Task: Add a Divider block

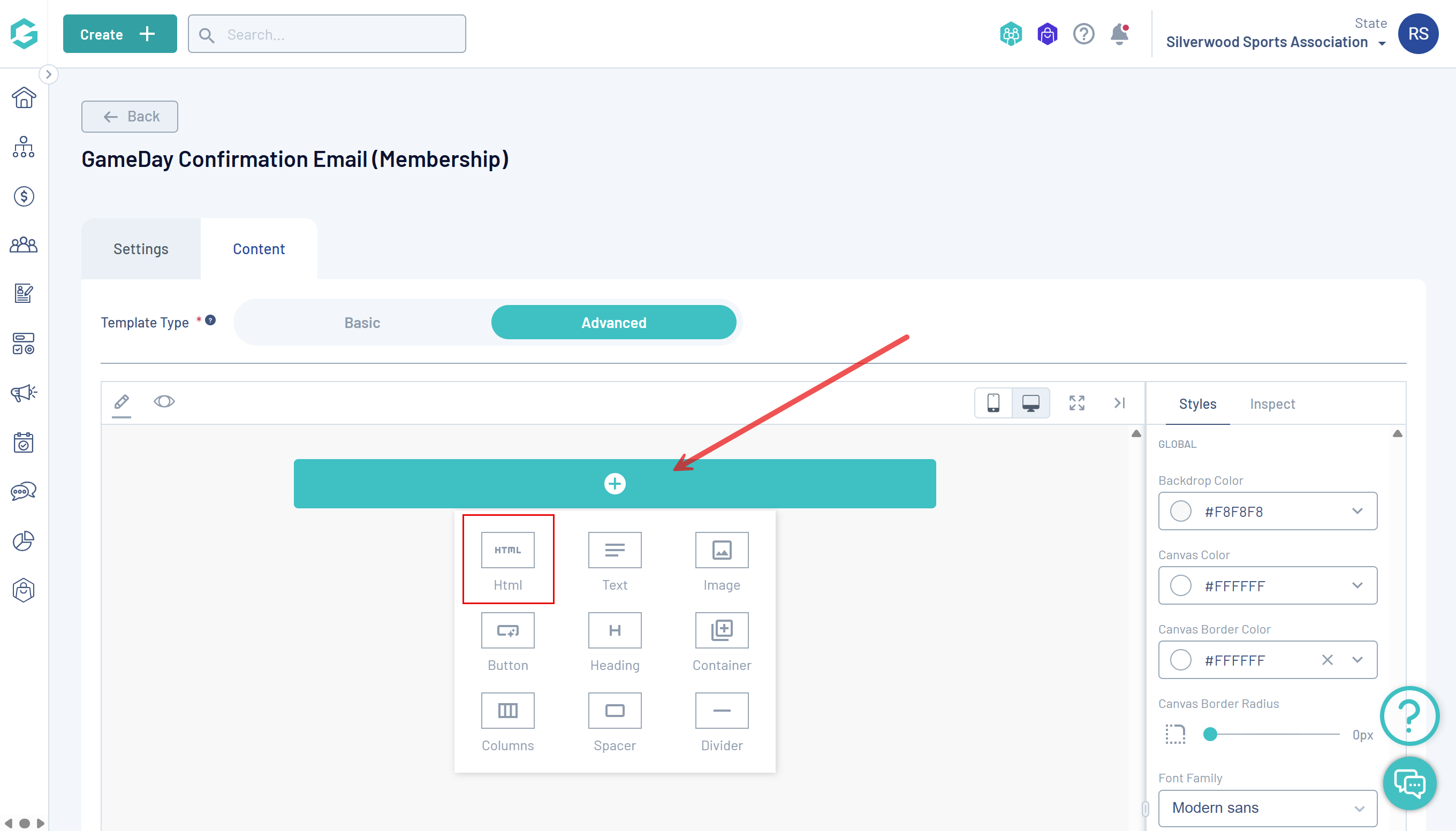Action: pos(721,711)
